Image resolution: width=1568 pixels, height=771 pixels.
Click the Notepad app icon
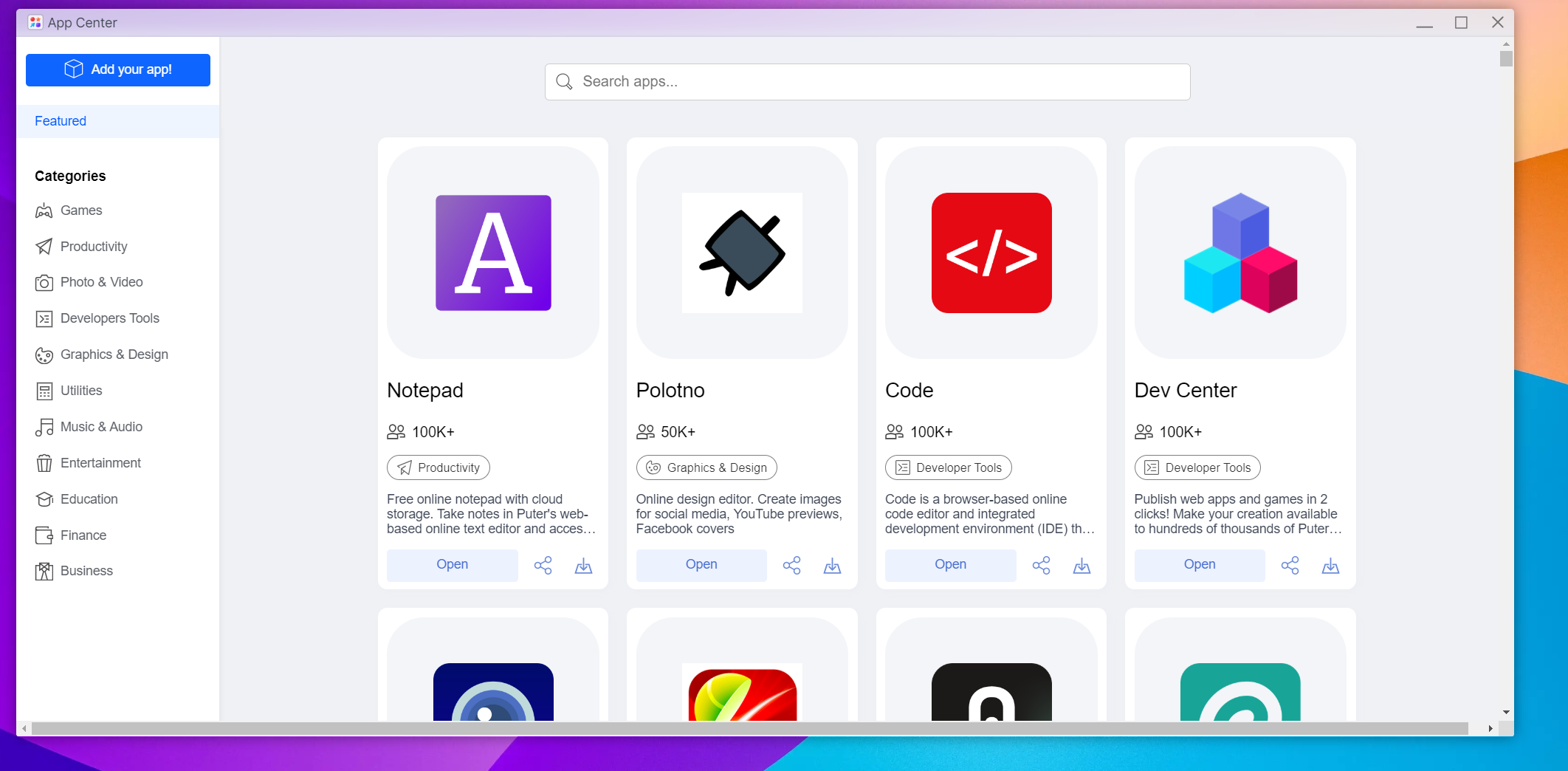(x=493, y=253)
